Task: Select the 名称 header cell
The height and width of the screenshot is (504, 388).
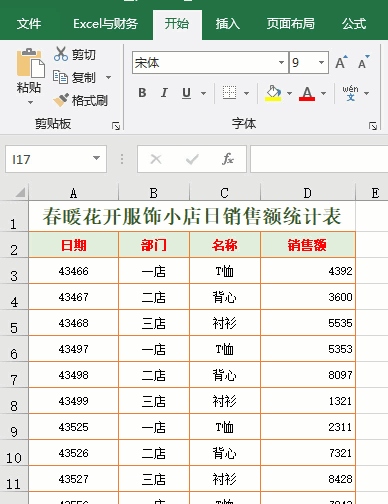Action: coord(225,245)
